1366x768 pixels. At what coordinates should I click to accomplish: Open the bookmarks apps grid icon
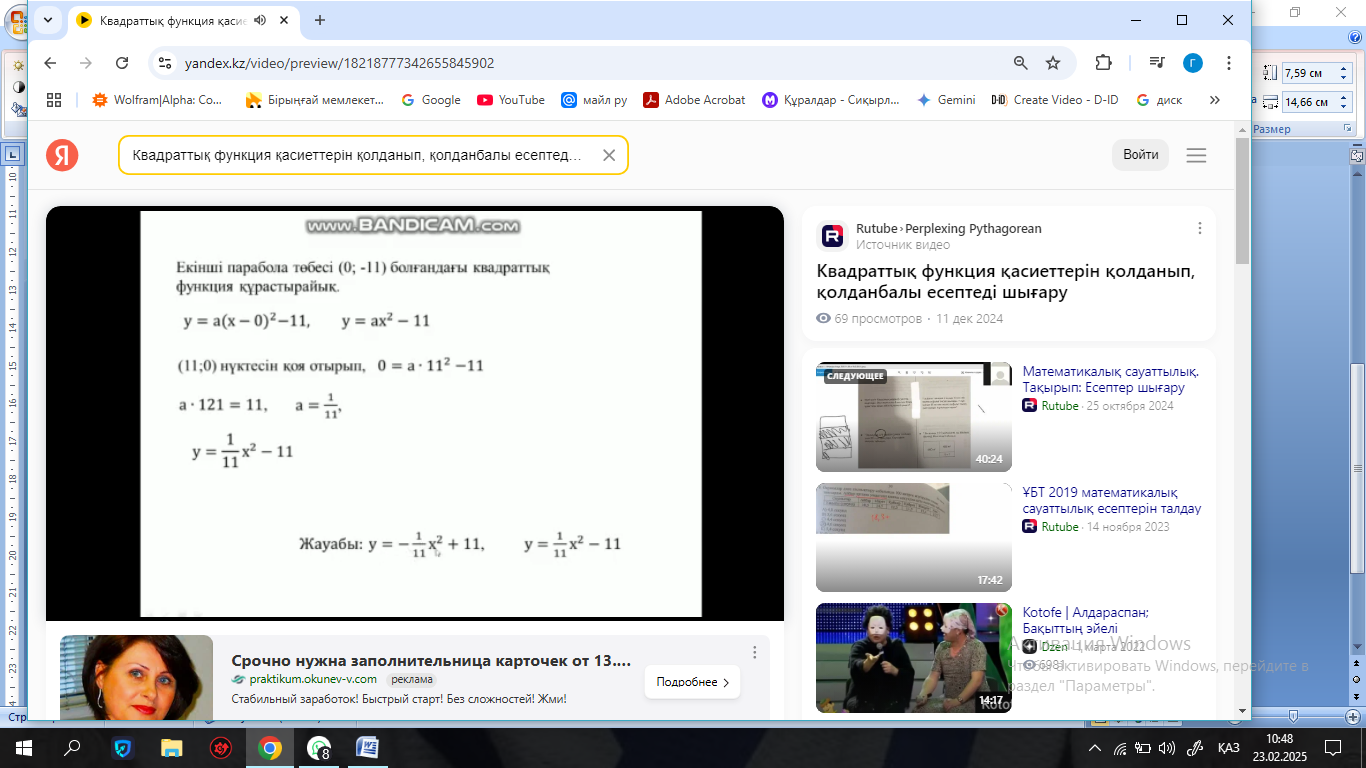click(54, 100)
